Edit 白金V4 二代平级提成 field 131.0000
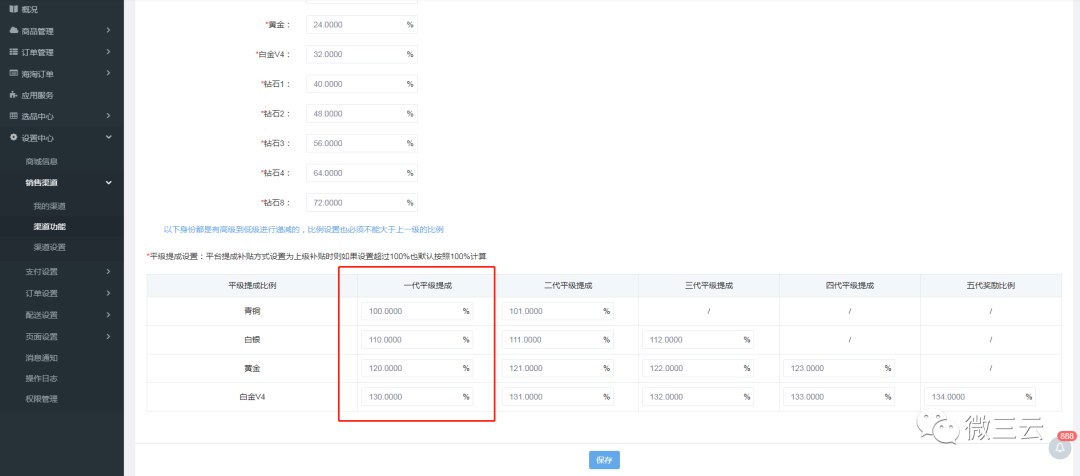This screenshot has height=476, width=1080. tap(558, 397)
